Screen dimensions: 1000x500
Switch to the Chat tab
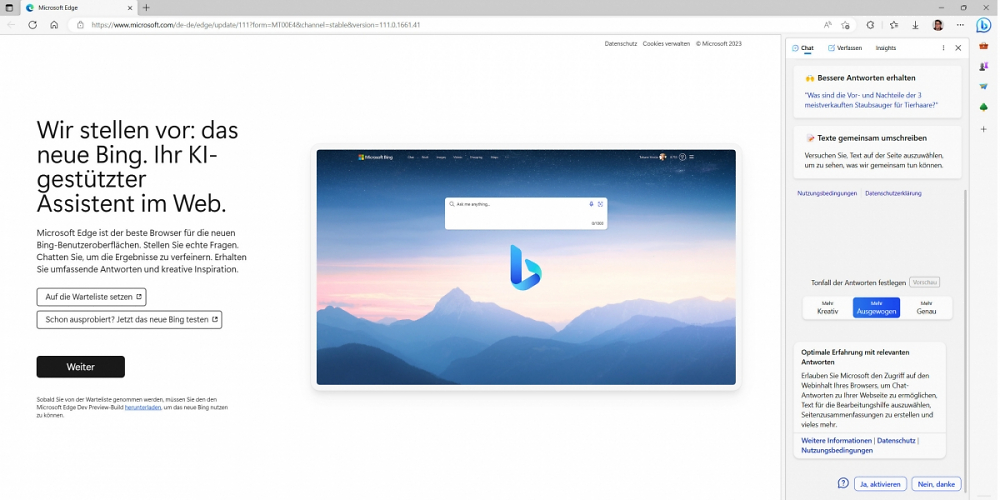tap(803, 48)
